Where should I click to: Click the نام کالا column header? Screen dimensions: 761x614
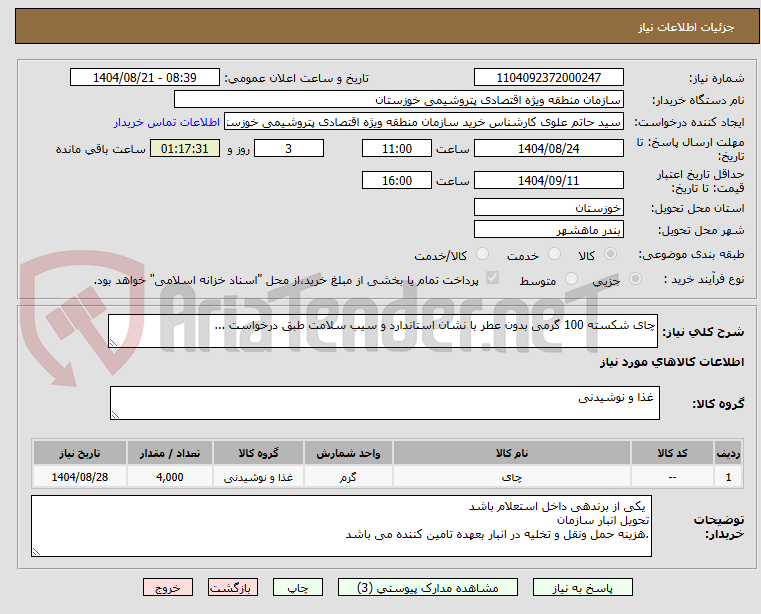(512, 453)
